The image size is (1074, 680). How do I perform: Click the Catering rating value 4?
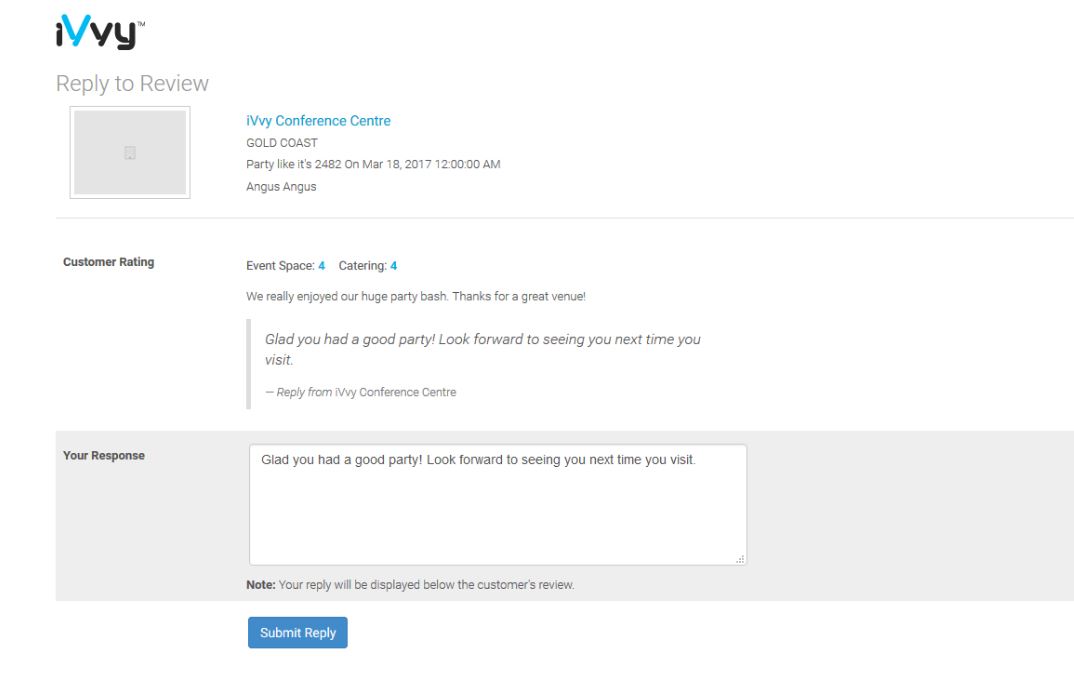[394, 266]
